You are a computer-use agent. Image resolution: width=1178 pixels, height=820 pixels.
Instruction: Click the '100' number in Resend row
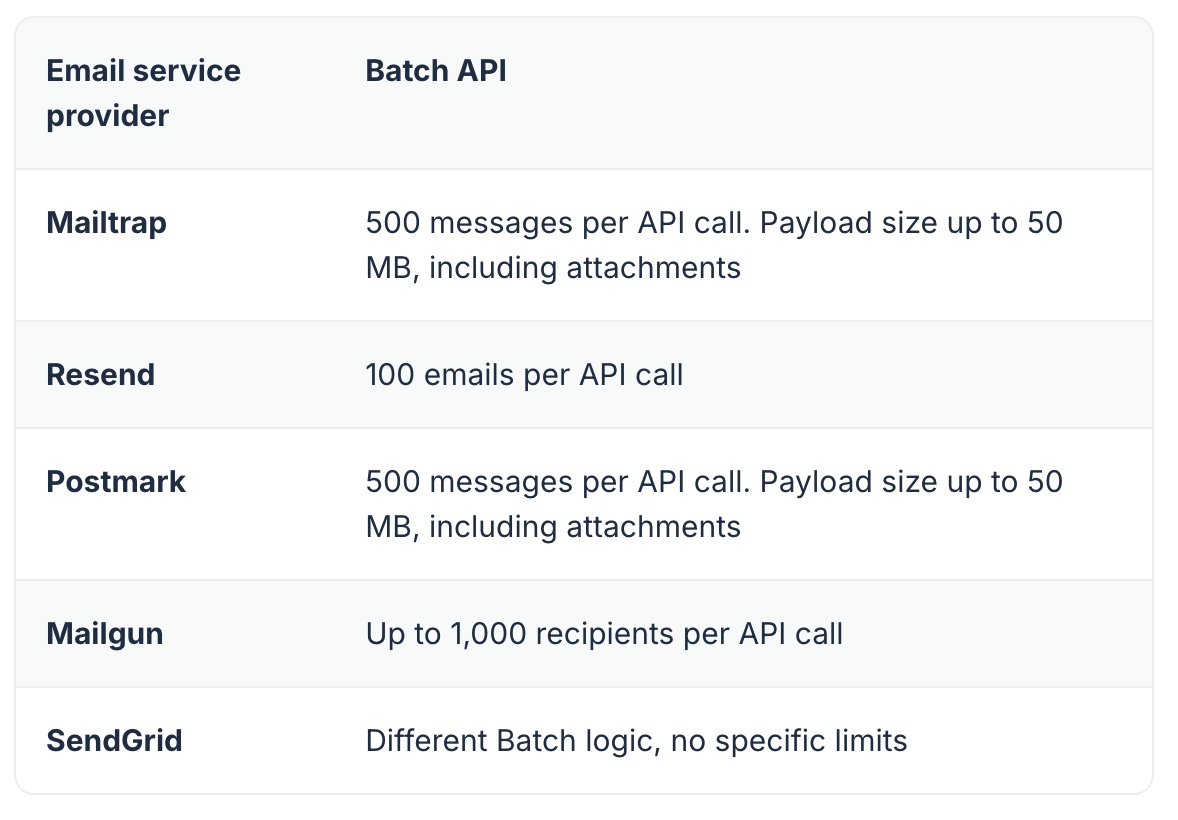[390, 375]
